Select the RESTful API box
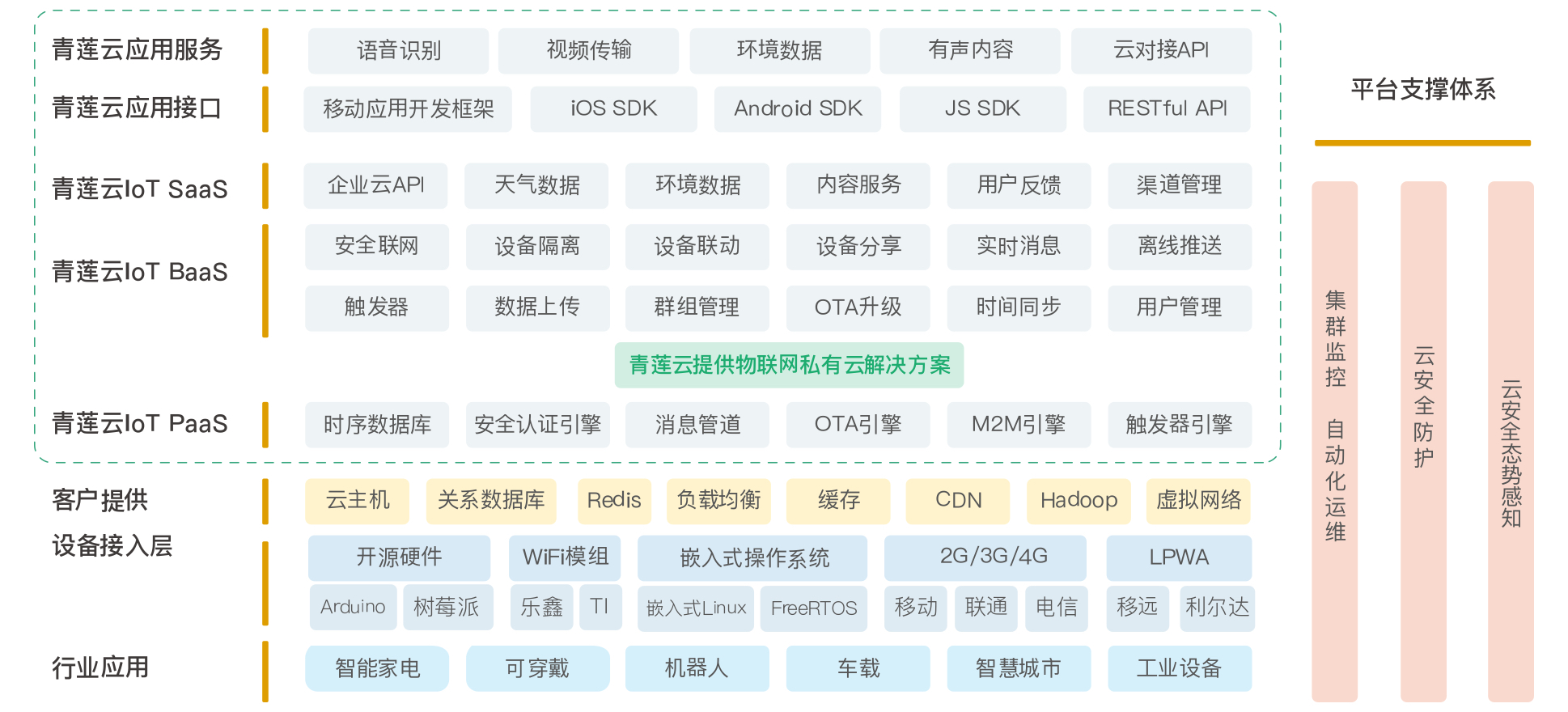Image resolution: width=1568 pixels, height=712 pixels. (x=1167, y=108)
